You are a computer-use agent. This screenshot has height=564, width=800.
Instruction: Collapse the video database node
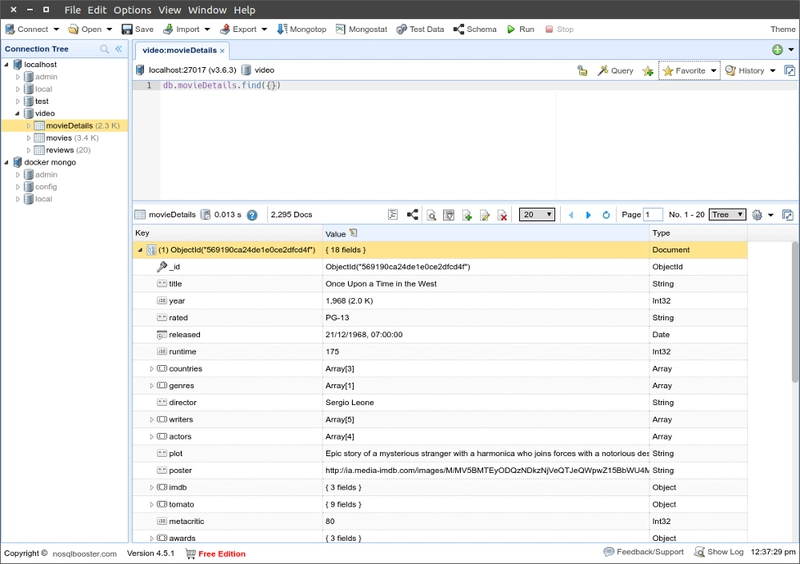pyautogui.click(x=17, y=113)
